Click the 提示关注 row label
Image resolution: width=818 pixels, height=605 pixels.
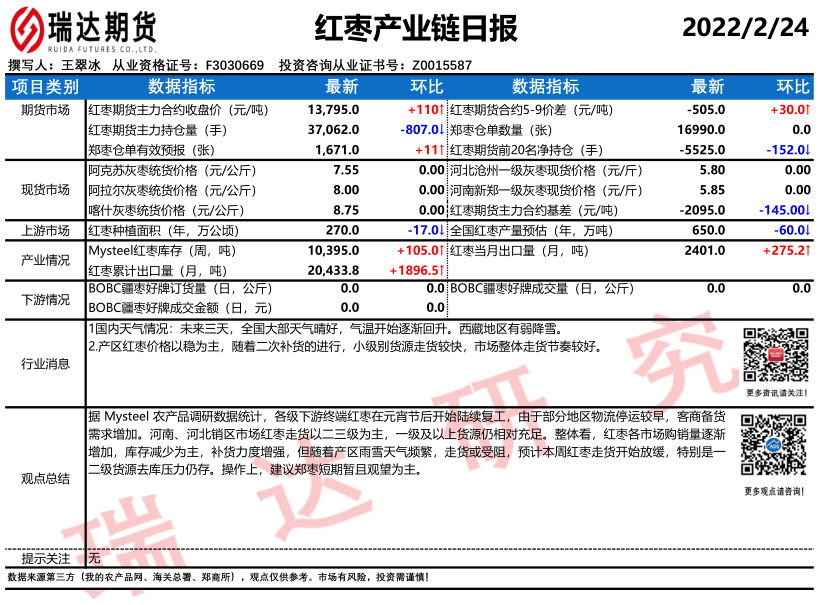pyautogui.click(x=44, y=558)
